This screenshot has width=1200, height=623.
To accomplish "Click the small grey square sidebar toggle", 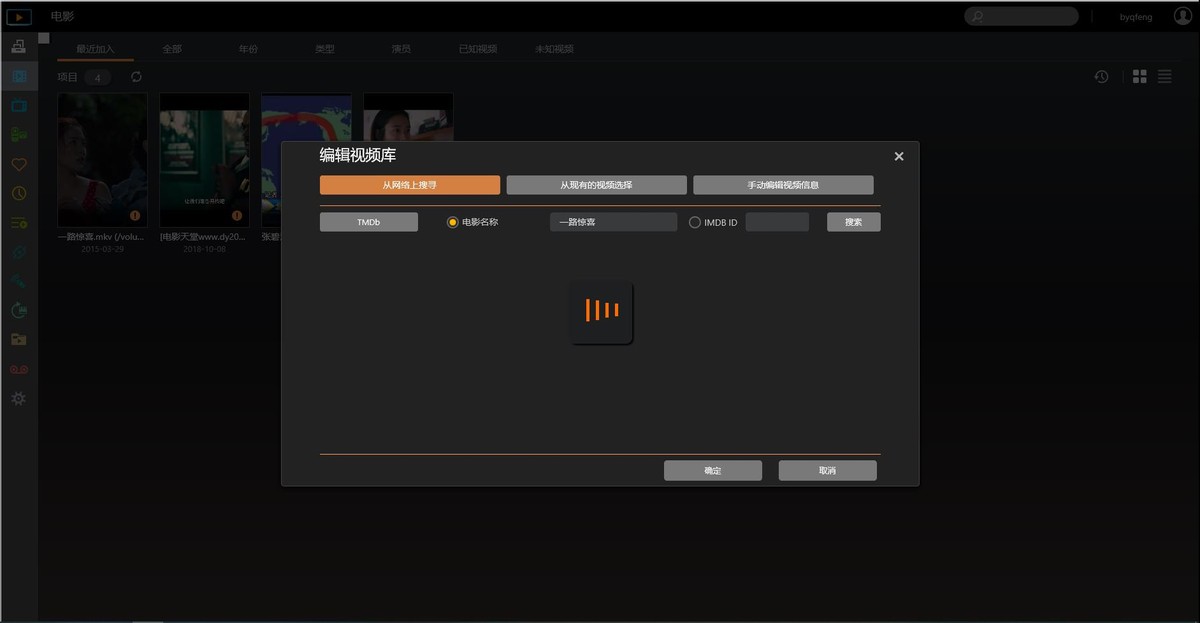I will click(44, 38).
